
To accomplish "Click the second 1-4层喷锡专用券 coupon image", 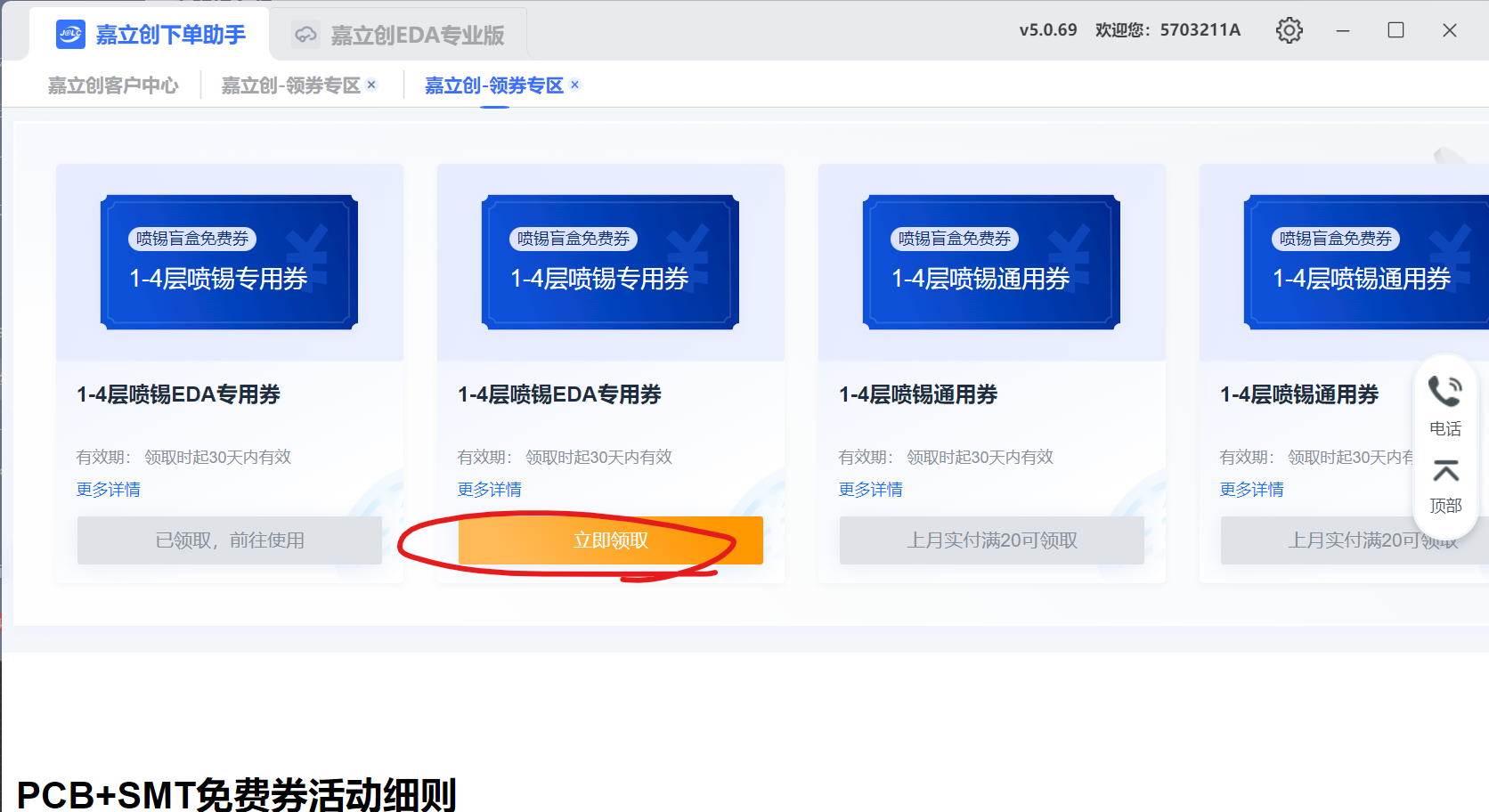I will click(610, 263).
